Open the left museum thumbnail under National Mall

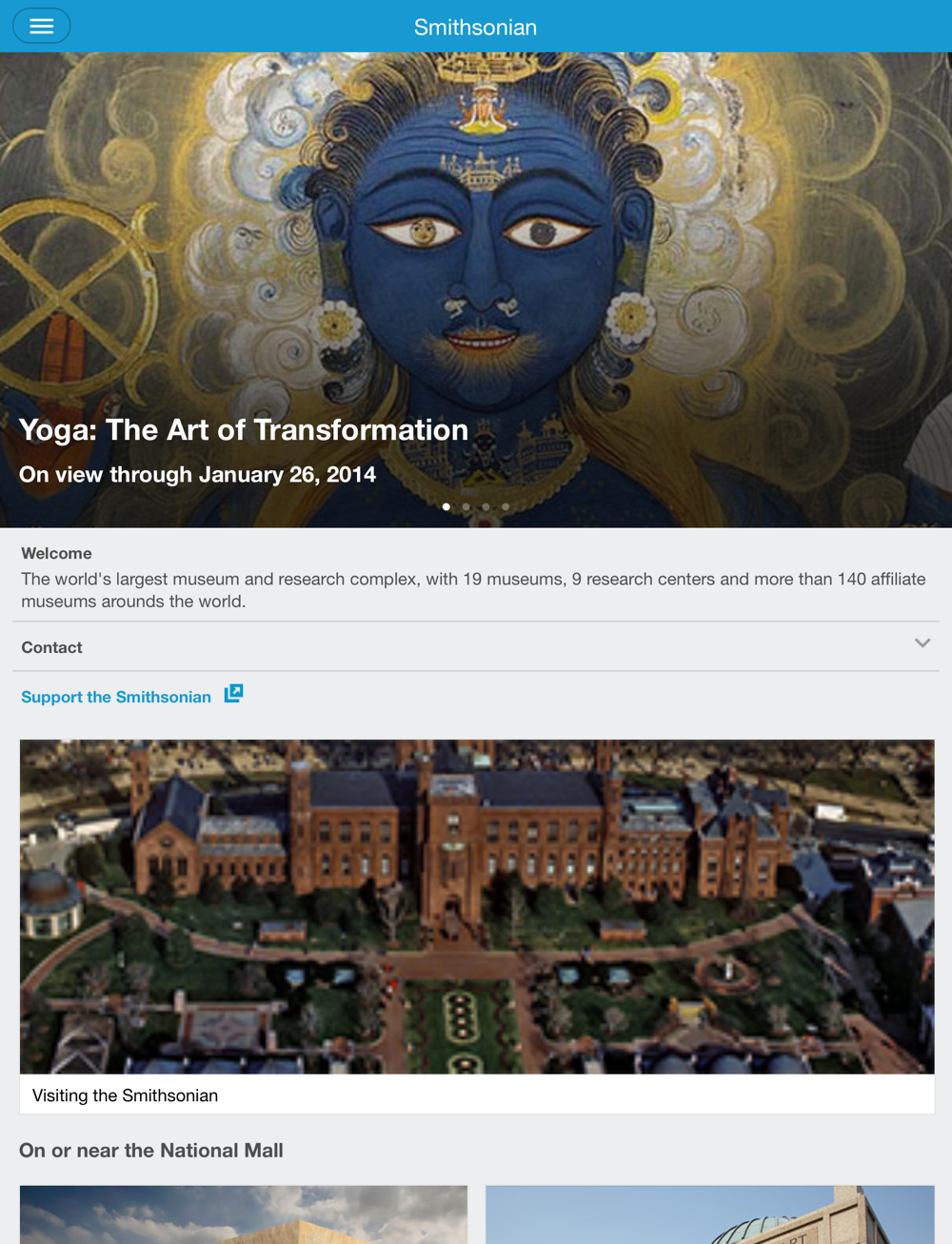click(x=244, y=1214)
